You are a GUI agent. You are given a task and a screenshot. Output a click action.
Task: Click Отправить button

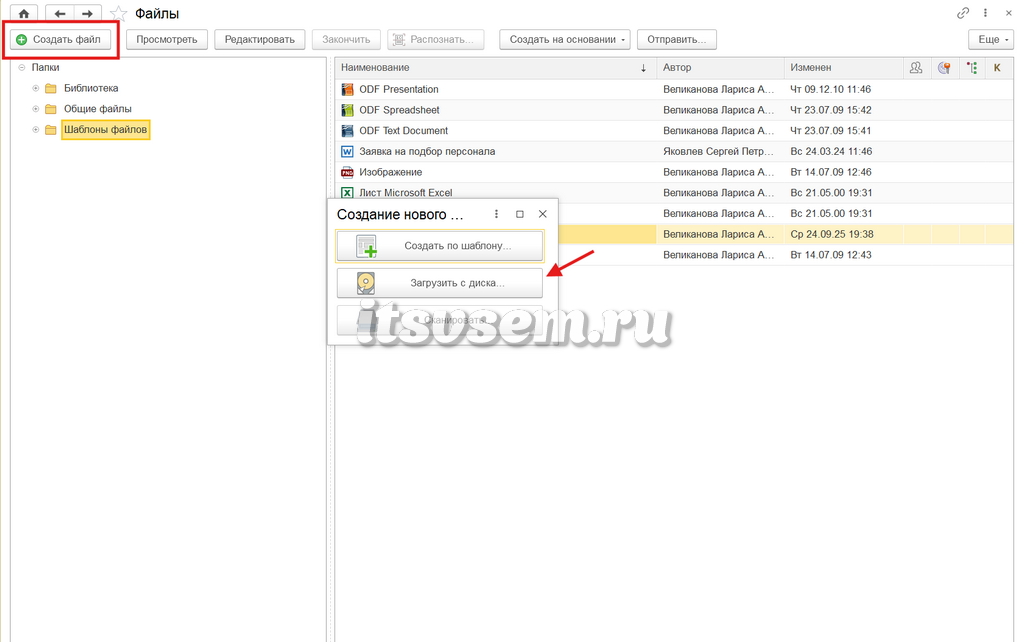pos(677,40)
